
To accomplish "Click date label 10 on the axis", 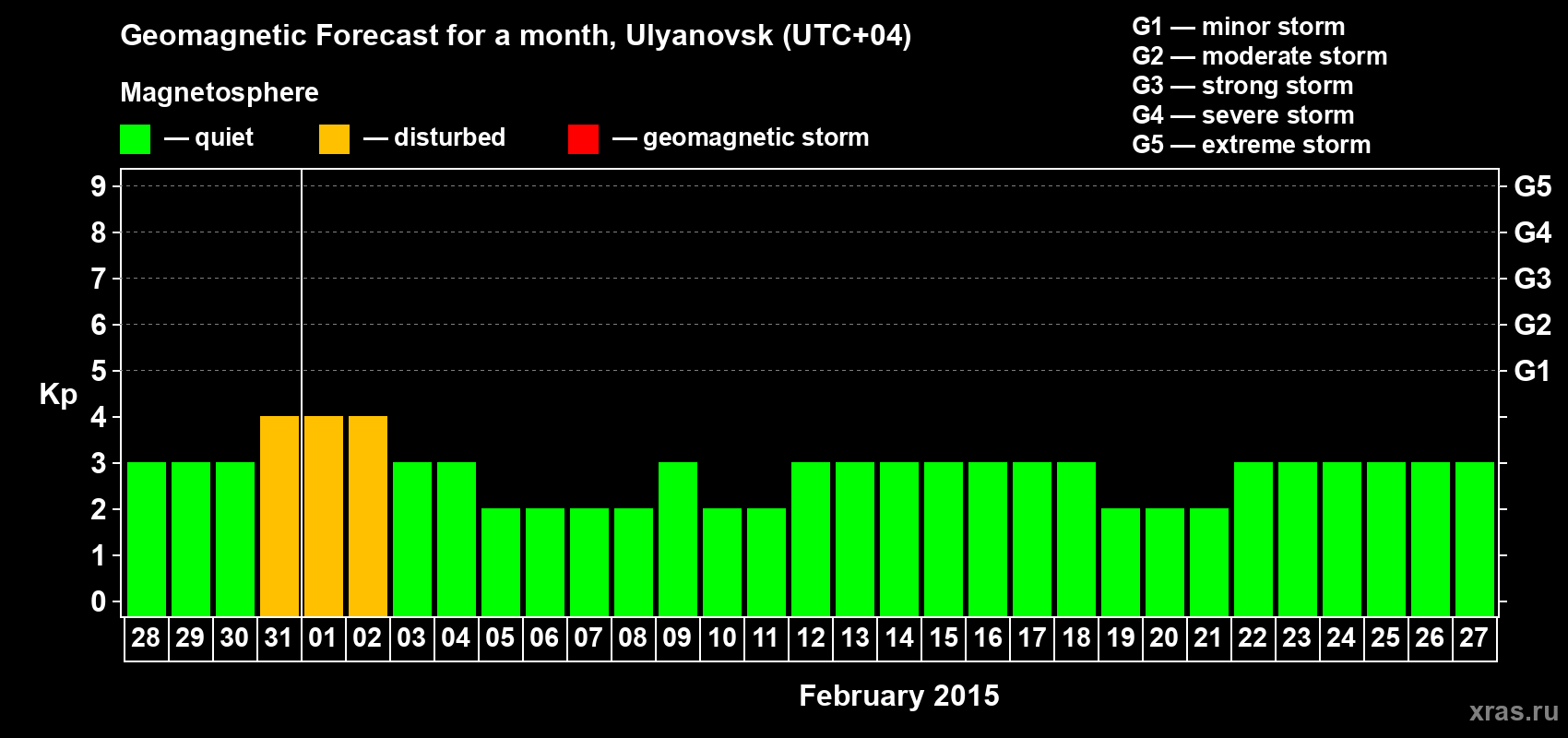I will click(721, 638).
